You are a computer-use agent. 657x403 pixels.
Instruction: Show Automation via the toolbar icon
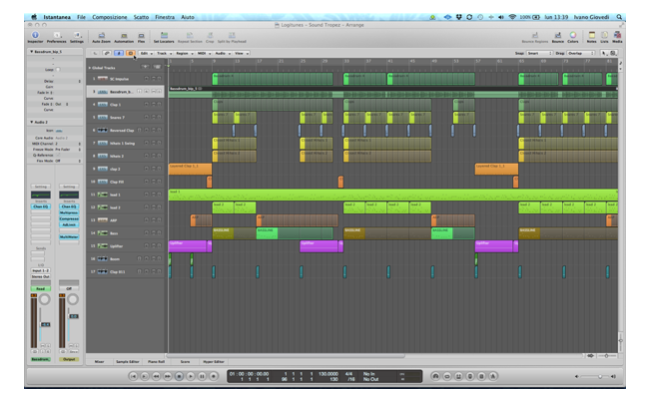click(124, 37)
